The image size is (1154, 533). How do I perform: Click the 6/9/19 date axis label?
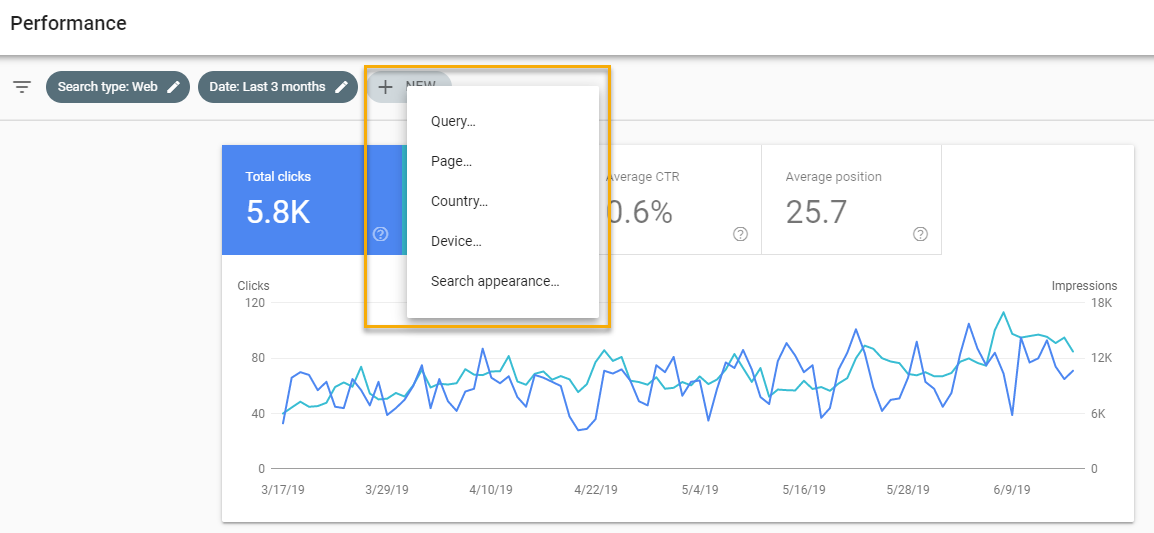tap(1010, 489)
